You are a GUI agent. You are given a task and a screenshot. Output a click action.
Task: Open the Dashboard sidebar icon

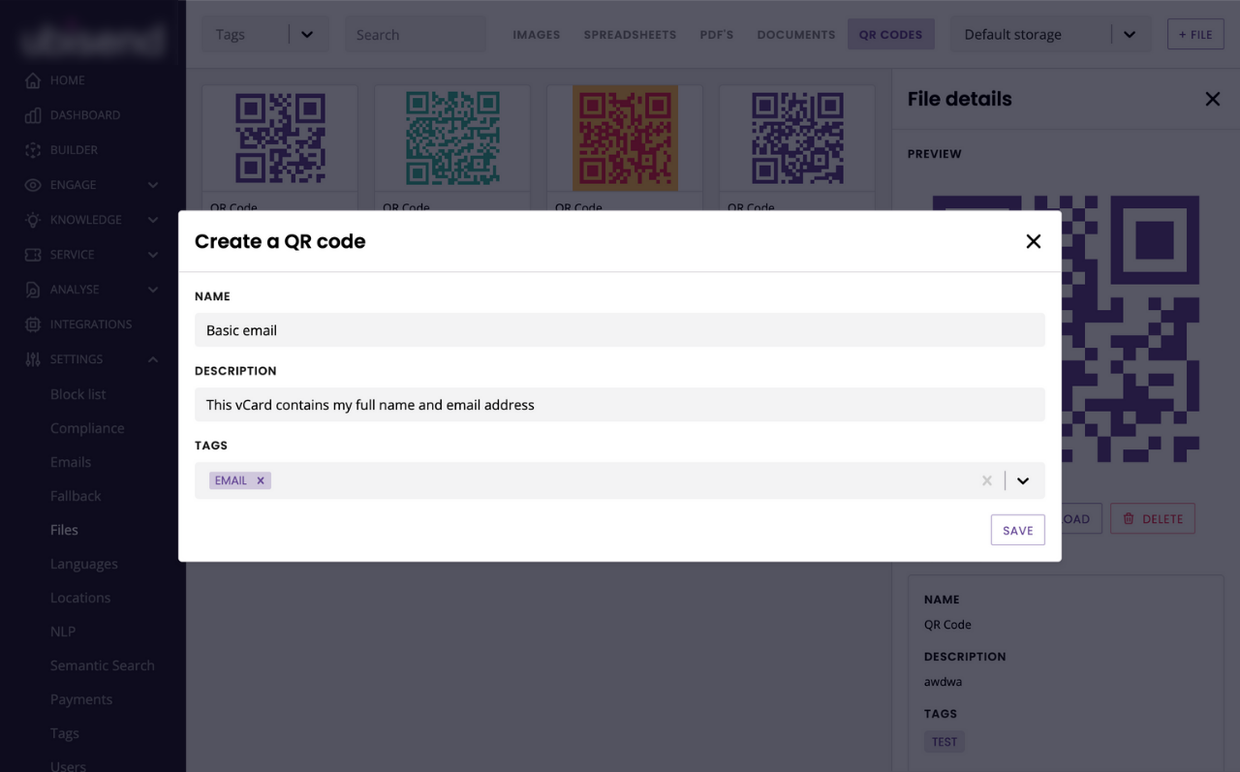33,115
